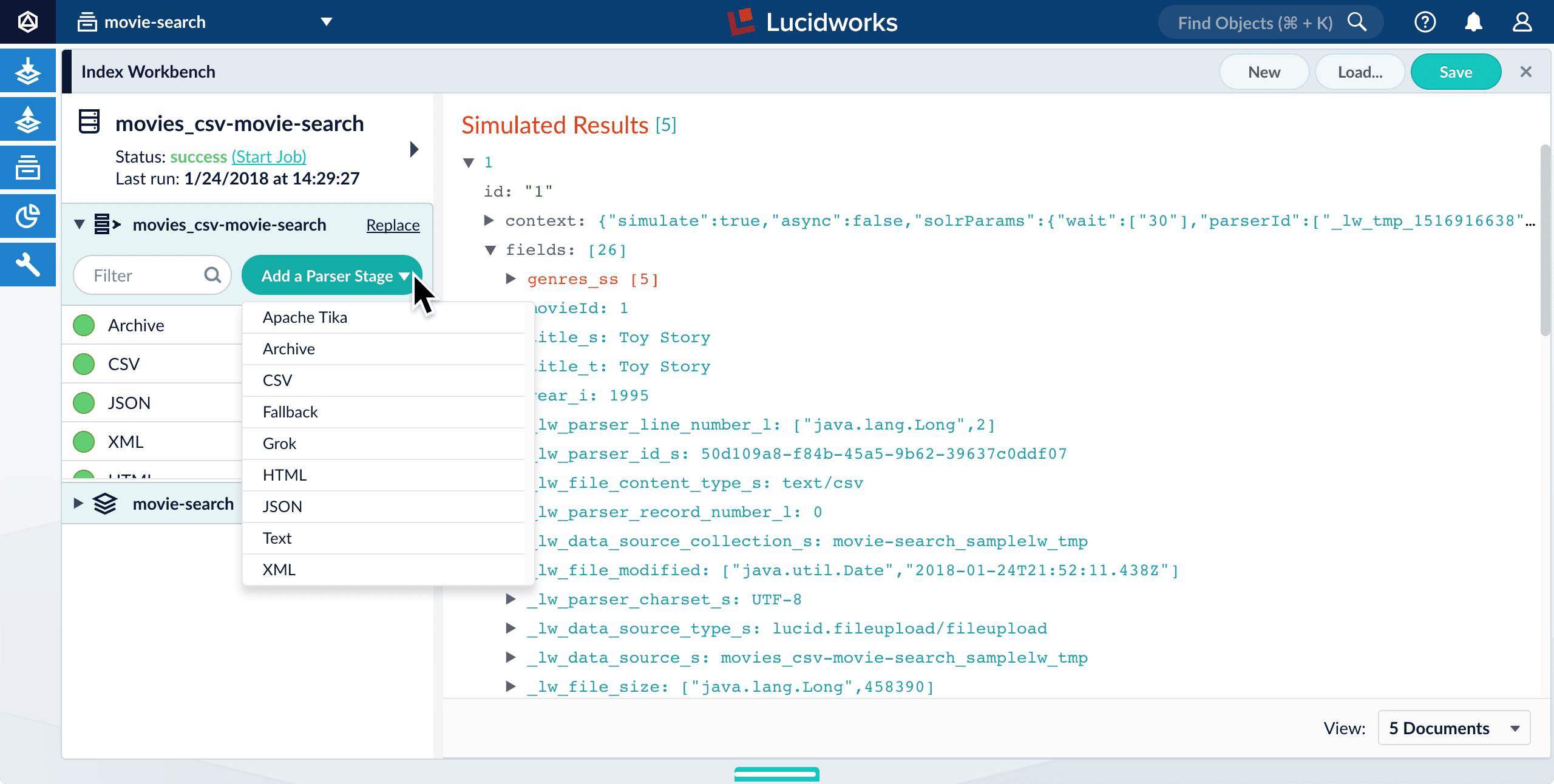Screen dimensions: 1554x784
Task: Save the Index Workbench
Action: point(1456,72)
